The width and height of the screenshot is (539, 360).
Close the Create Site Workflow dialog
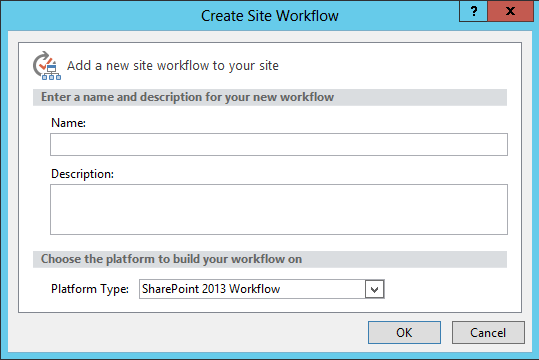pos(510,11)
